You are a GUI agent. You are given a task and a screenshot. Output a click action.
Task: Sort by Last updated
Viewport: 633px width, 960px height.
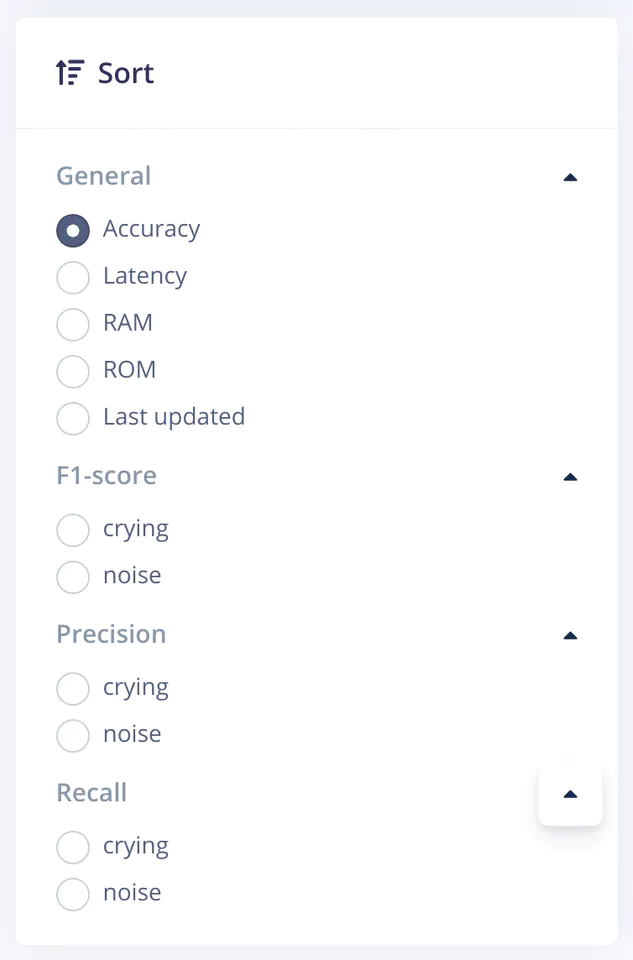point(73,418)
